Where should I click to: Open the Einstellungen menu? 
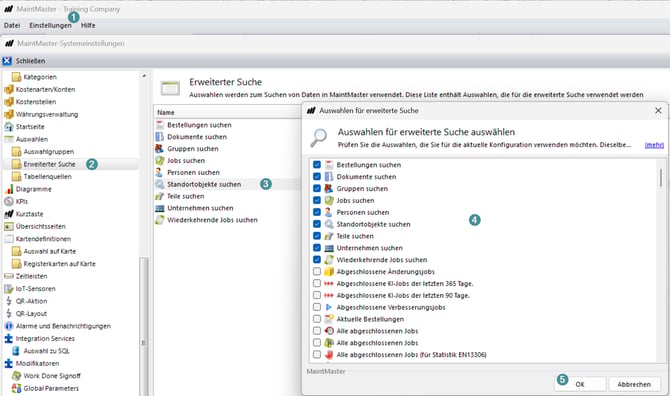tap(50, 25)
